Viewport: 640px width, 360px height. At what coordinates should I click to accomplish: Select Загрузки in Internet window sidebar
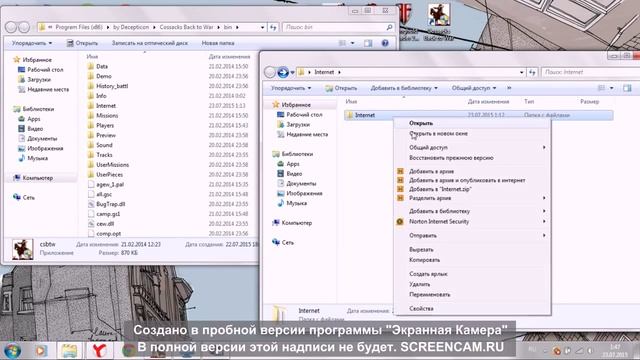(298, 124)
